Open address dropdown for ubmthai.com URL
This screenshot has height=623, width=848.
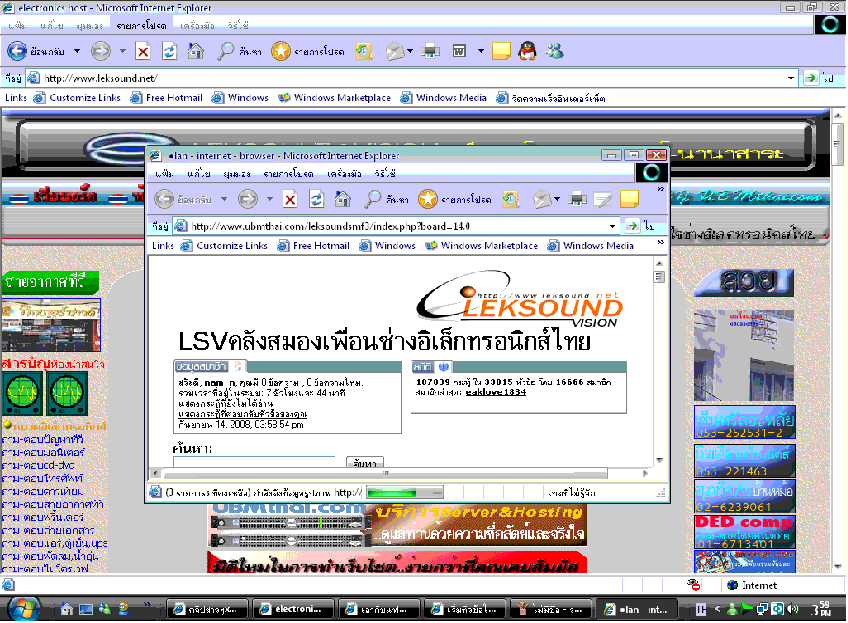612,226
